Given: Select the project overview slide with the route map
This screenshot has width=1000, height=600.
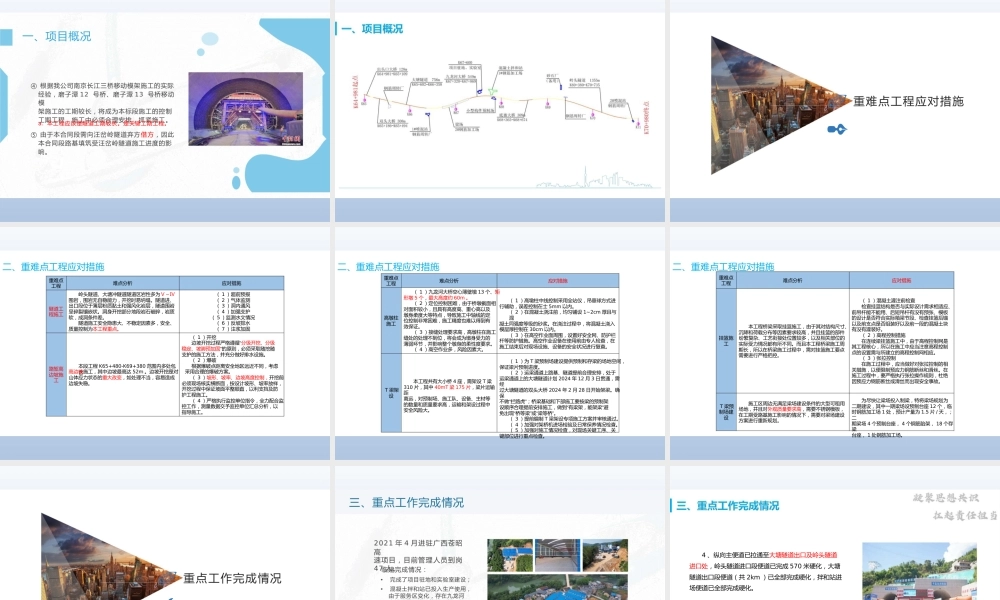Looking at the screenshot, I should point(500,111).
